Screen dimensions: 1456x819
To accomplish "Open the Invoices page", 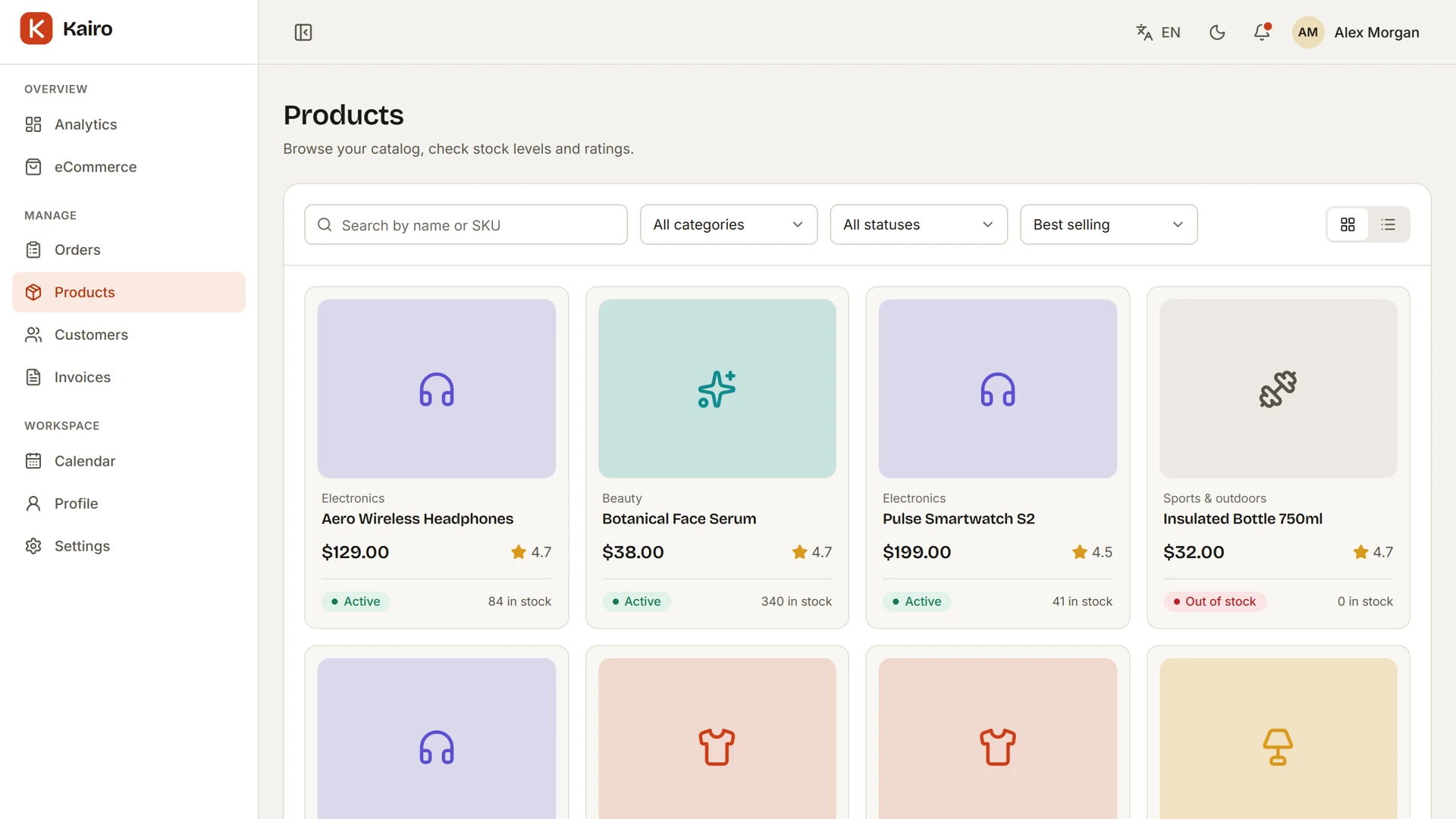I will click(129, 377).
